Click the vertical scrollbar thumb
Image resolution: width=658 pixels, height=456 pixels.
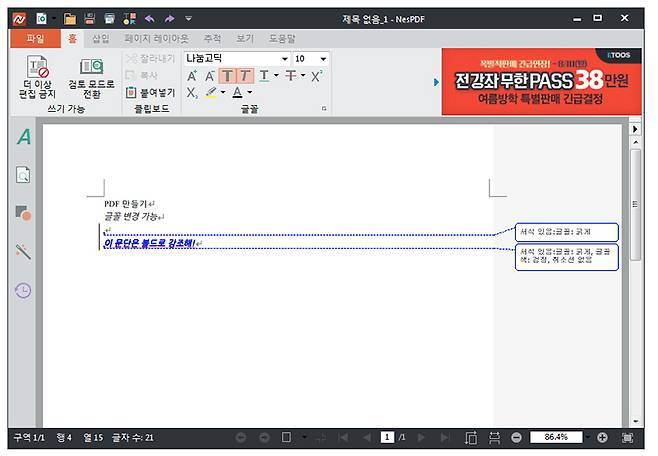coord(635,205)
